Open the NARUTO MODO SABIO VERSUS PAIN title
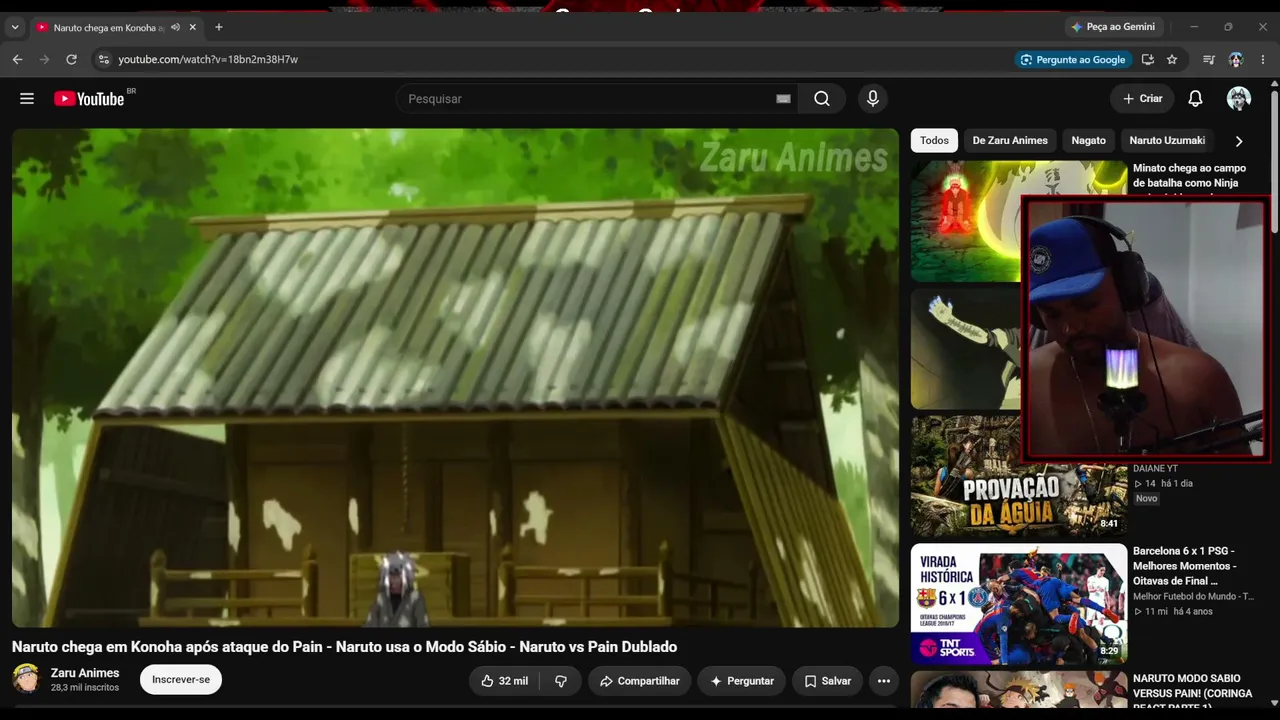The width and height of the screenshot is (1280, 720). [1192, 692]
